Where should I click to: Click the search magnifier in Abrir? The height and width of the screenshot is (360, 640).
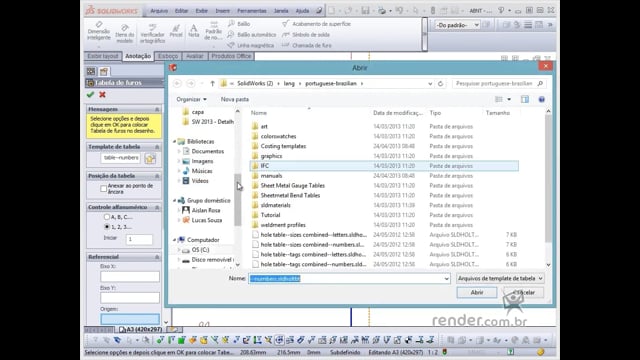(540, 83)
